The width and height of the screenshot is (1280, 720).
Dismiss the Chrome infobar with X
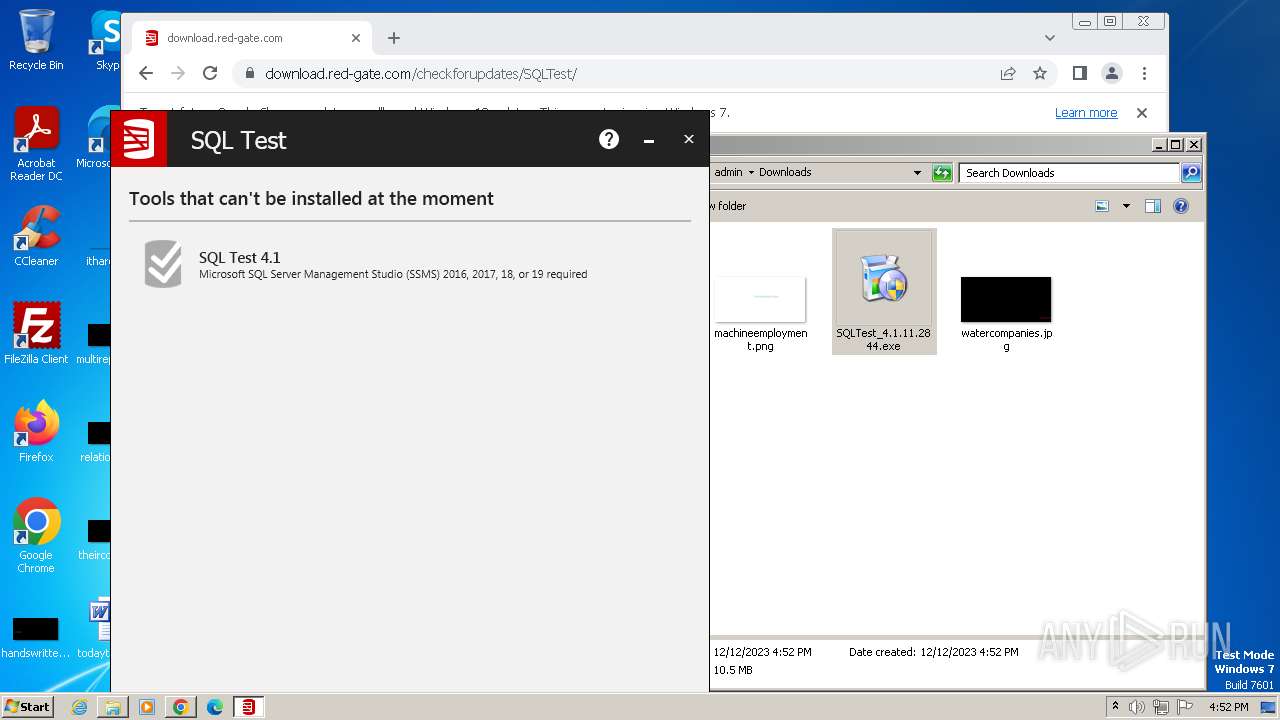click(1142, 113)
